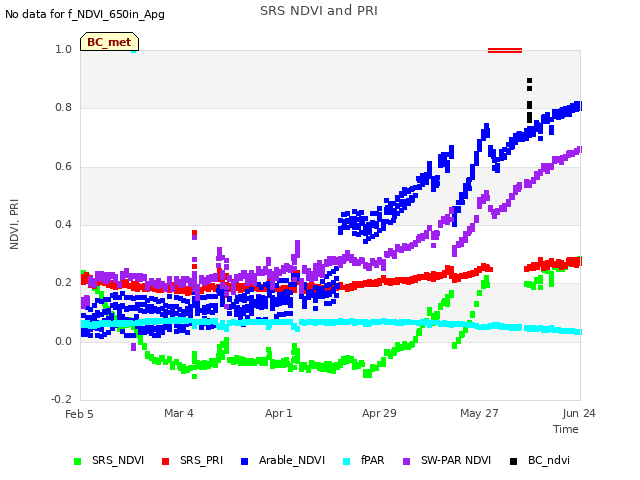Click the 0.2 y-axis tick label
This screenshot has height=480, width=640.
63,283
